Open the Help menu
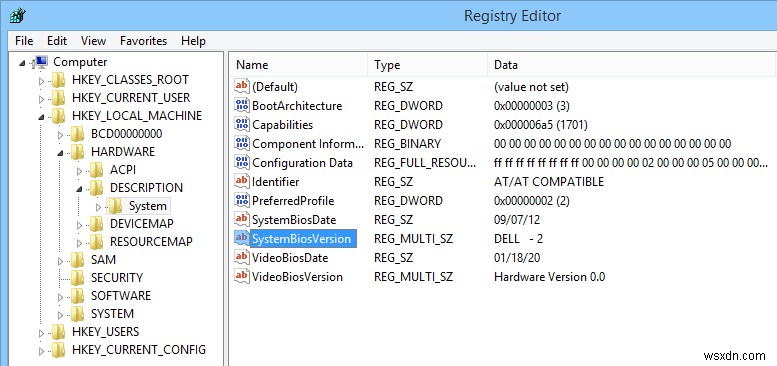777x366 pixels. (193, 41)
